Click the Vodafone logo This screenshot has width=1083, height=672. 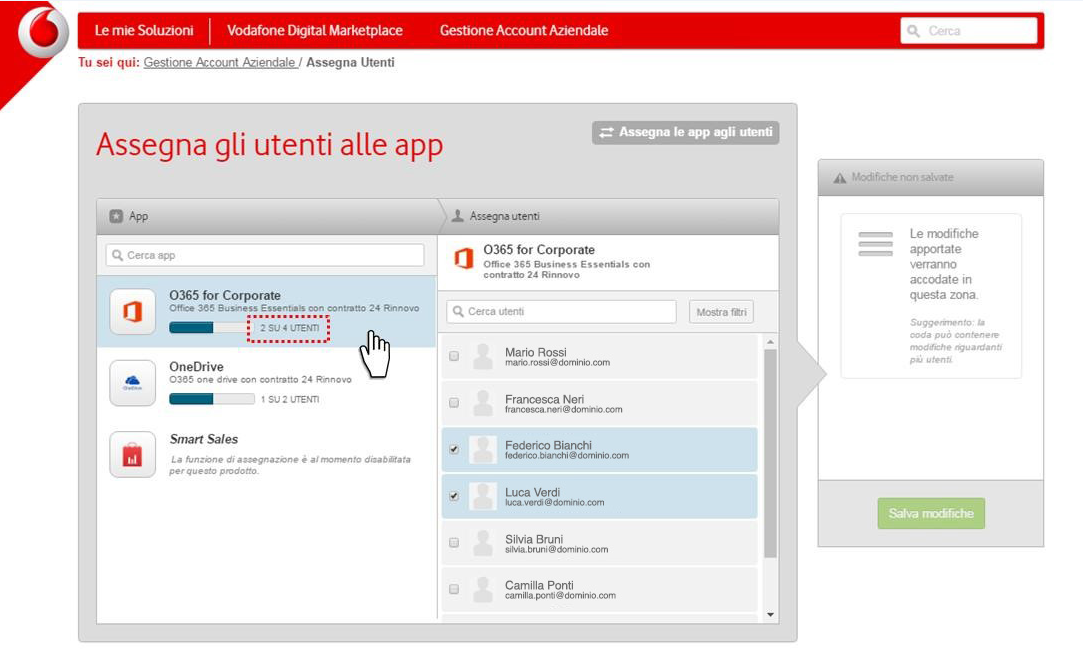43,32
